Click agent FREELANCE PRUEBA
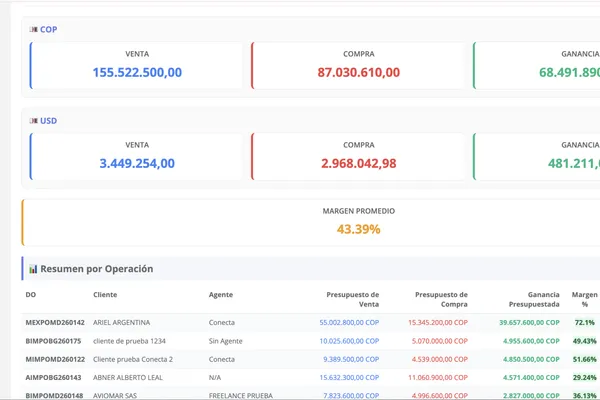 coord(241,395)
